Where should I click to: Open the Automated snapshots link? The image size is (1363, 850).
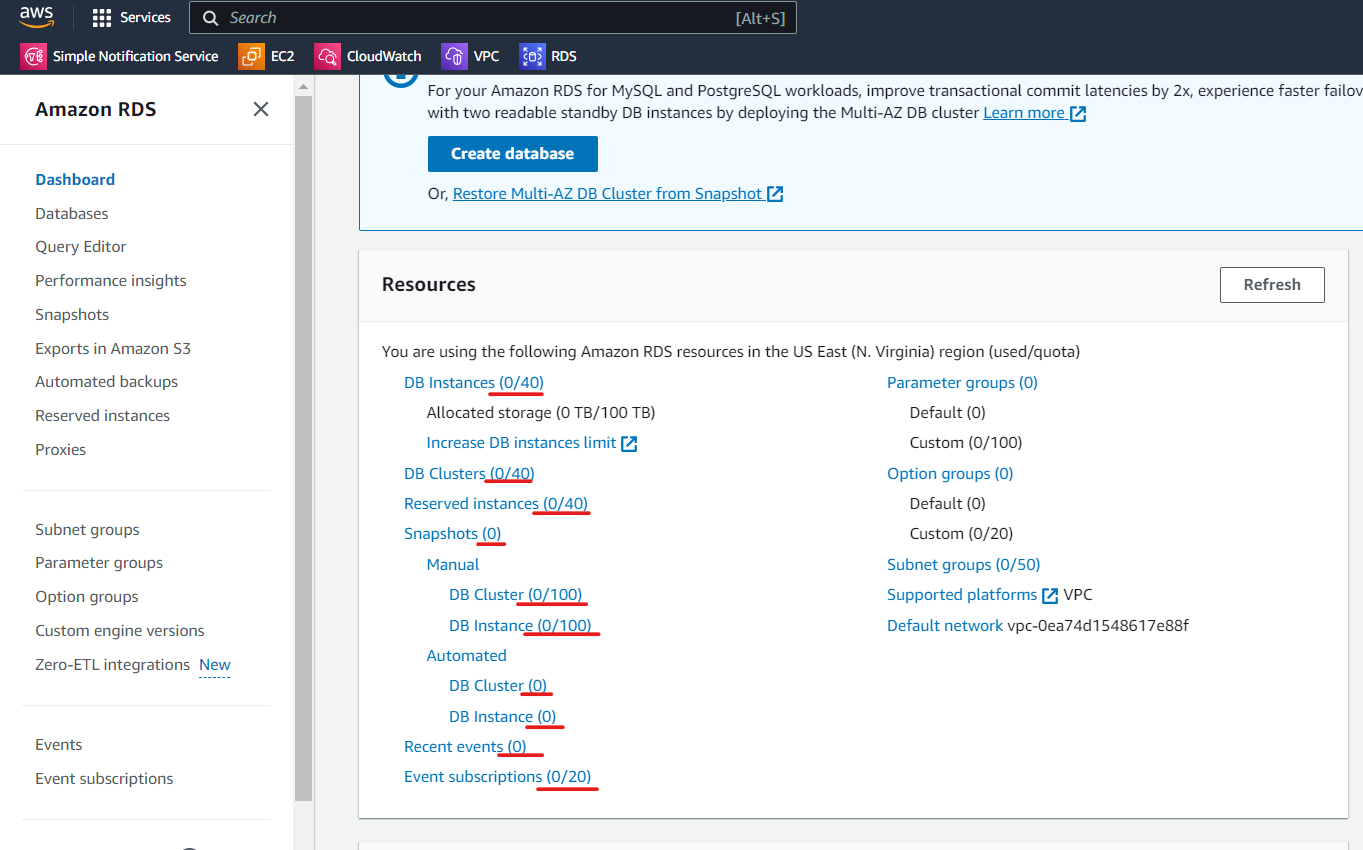466,656
